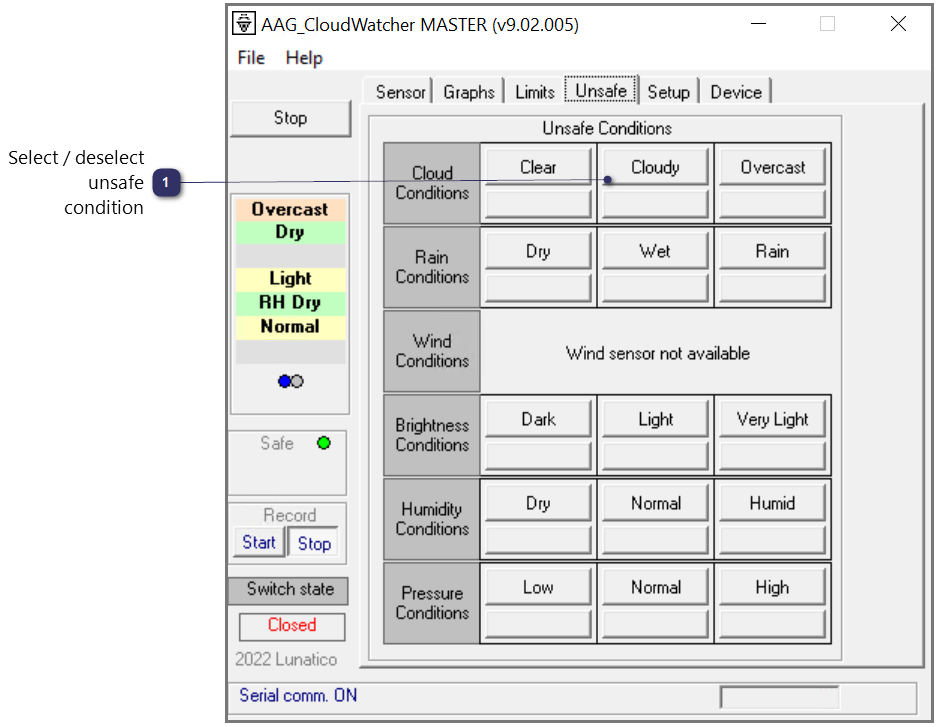Screen dimensions: 937x727
Task: Click the "Wind sensor not available" message
Action: pos(657,354)
